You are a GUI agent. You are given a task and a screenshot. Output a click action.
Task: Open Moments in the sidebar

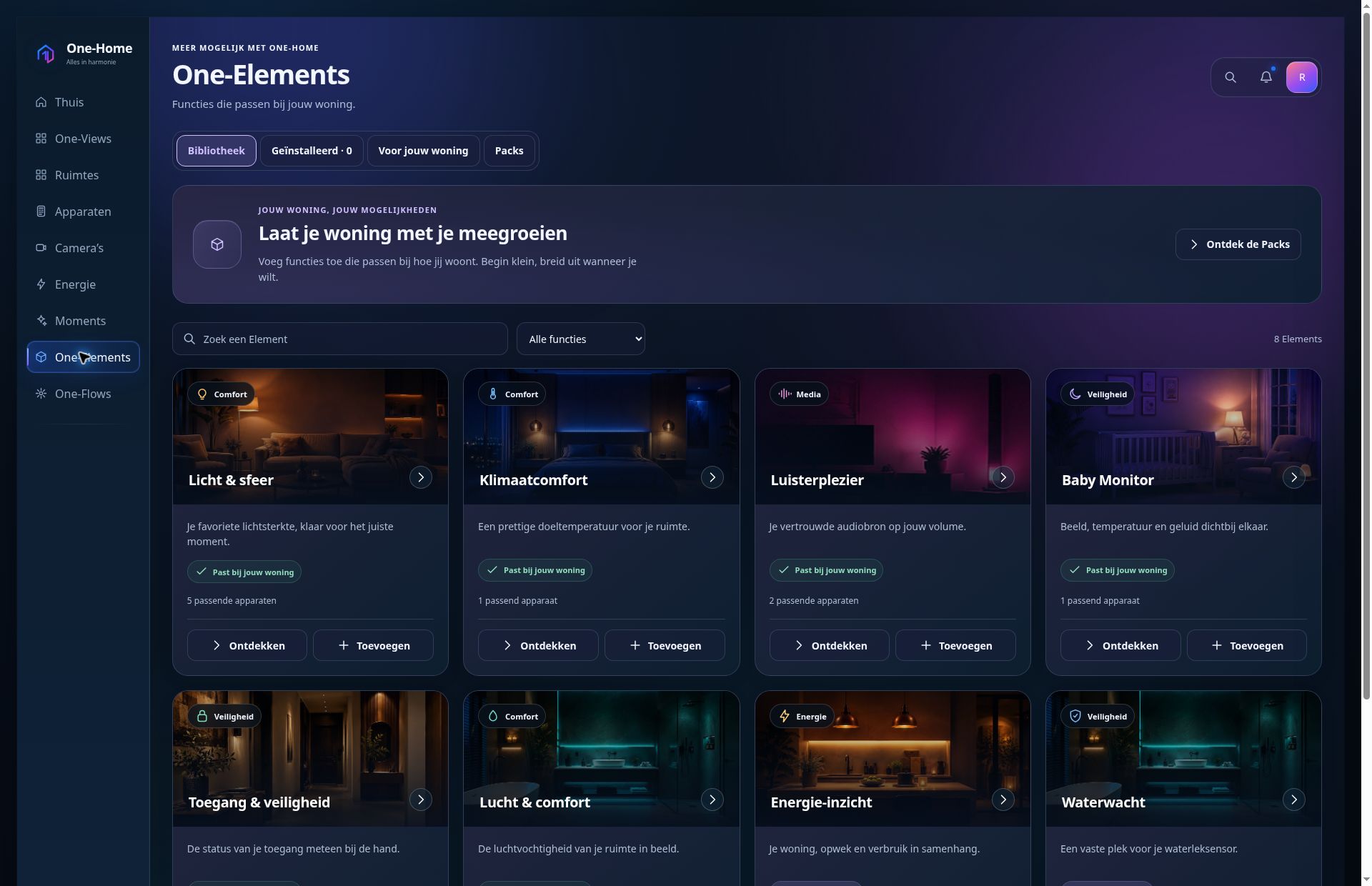point(83,321)
